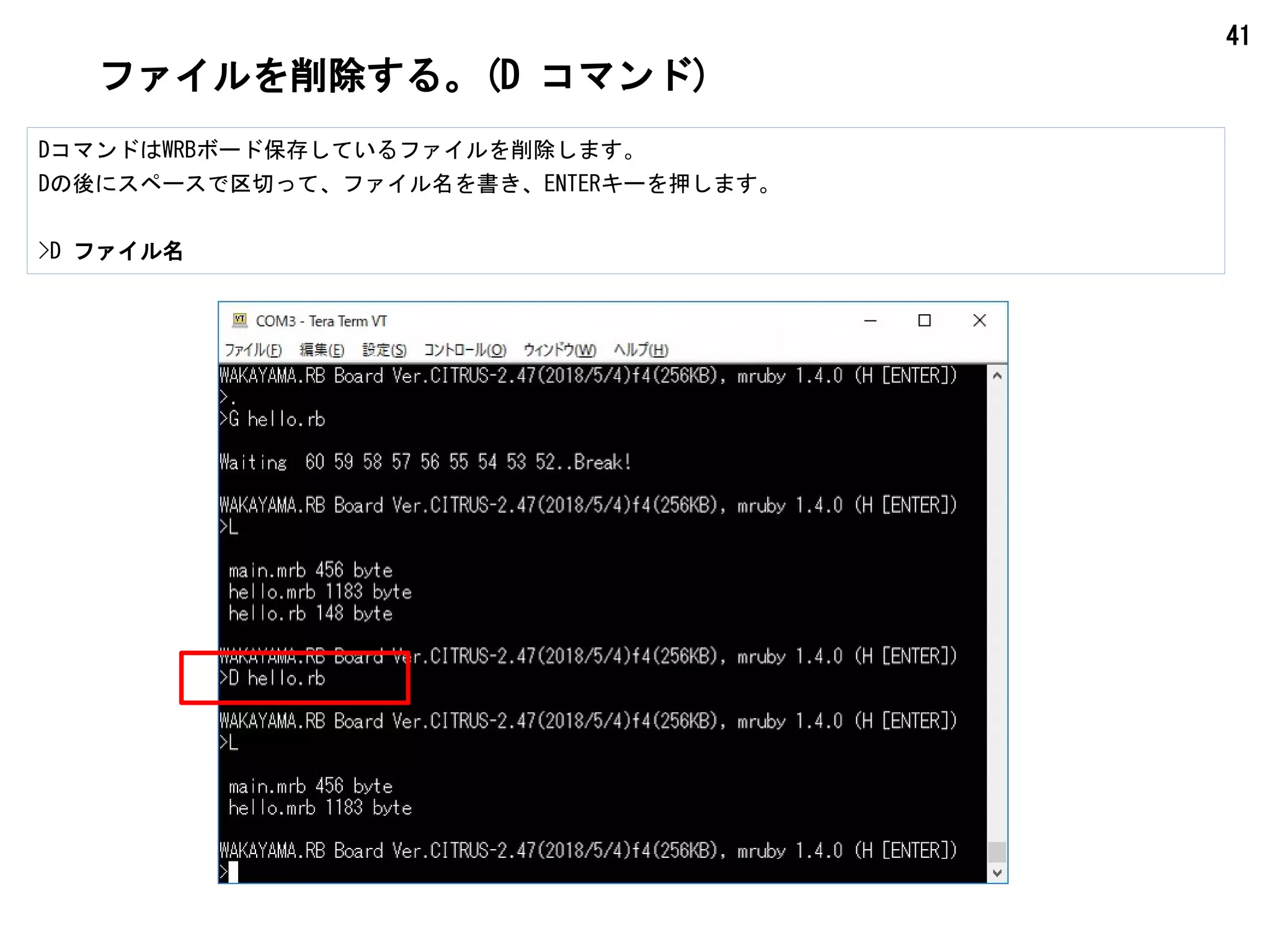Open the ファイル(F) menu
Screen dimensions: 1270x952
click(x=253, y=350)
